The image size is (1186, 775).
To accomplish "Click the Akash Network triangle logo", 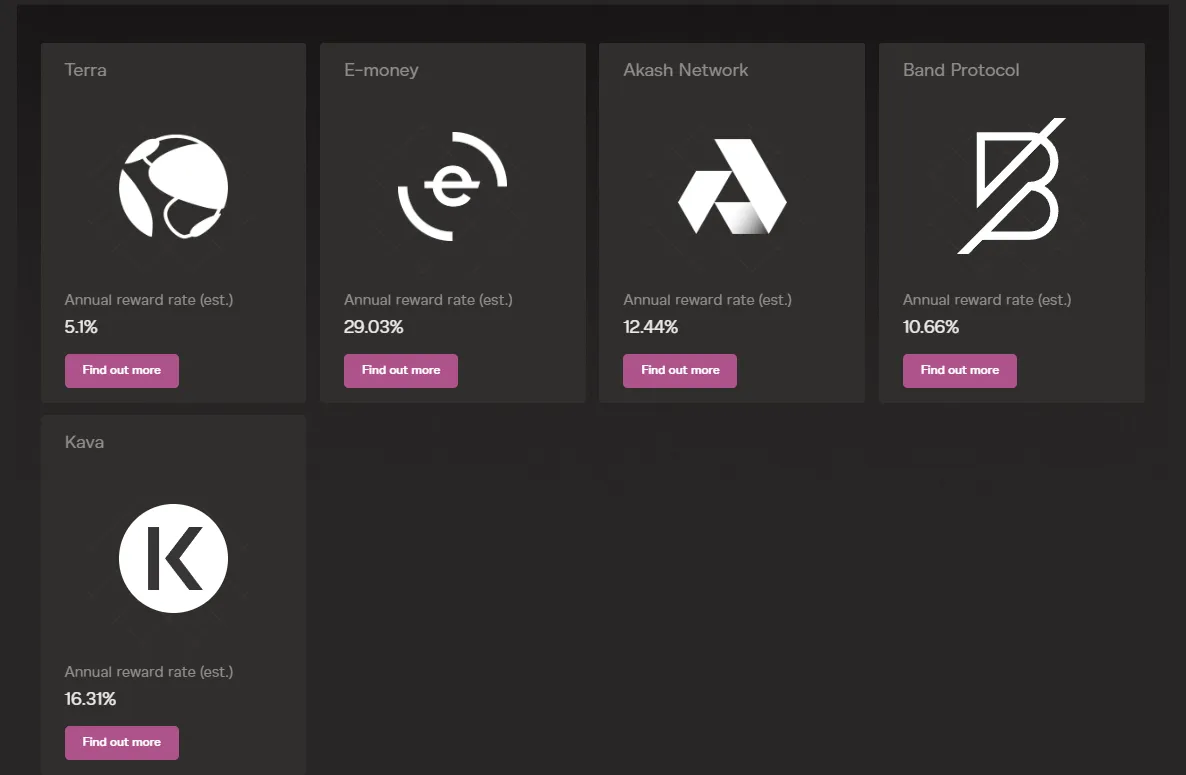I will [732, 186].
